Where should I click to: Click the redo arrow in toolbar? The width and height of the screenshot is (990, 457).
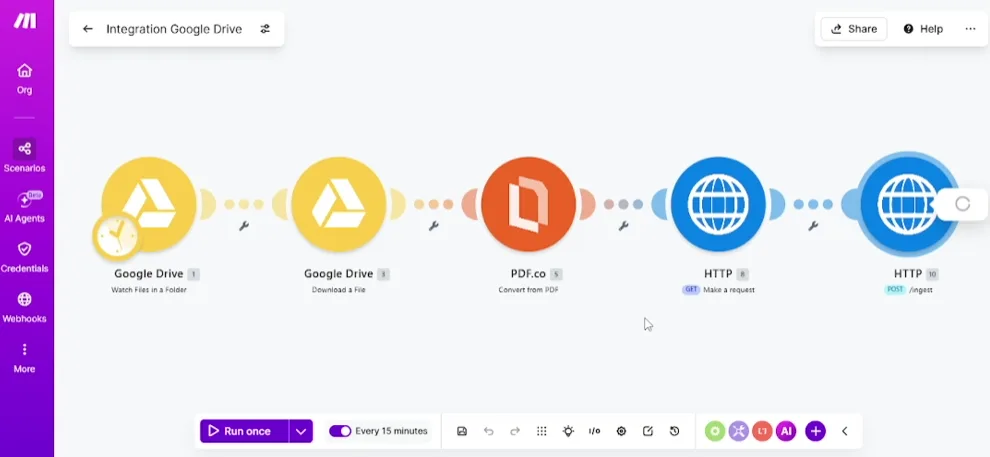[515, 431]
